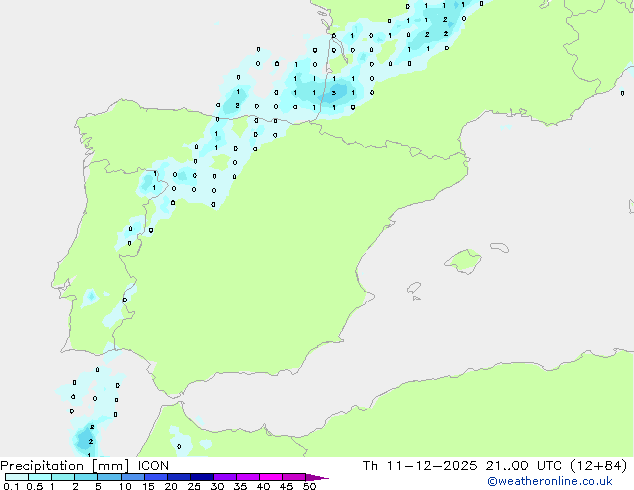Select the 40–45 mm magenta legend swatch
Image resolution: width=634 pixels, height=490 pixels.
[x=271, y=477]
